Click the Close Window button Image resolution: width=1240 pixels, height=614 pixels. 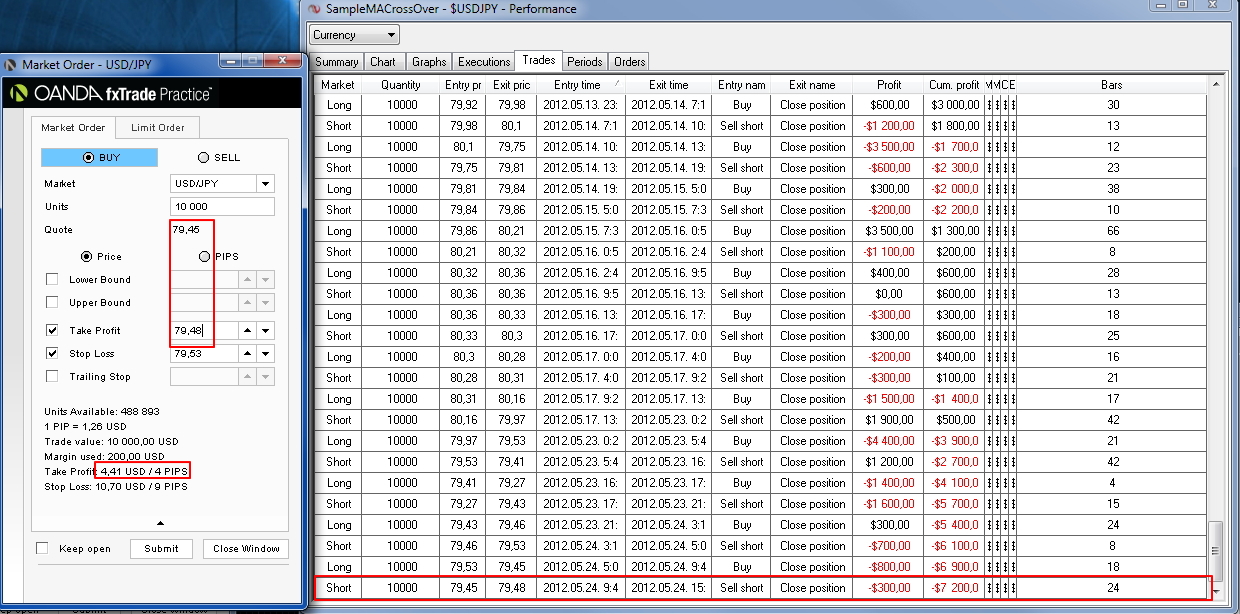click(x=246, y=548)
